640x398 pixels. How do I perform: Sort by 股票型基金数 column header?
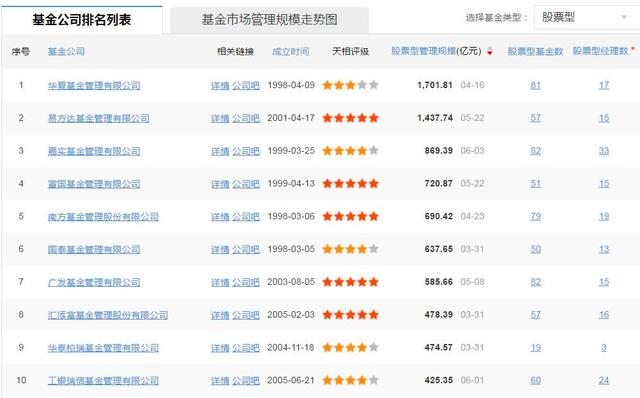point(535,51)
